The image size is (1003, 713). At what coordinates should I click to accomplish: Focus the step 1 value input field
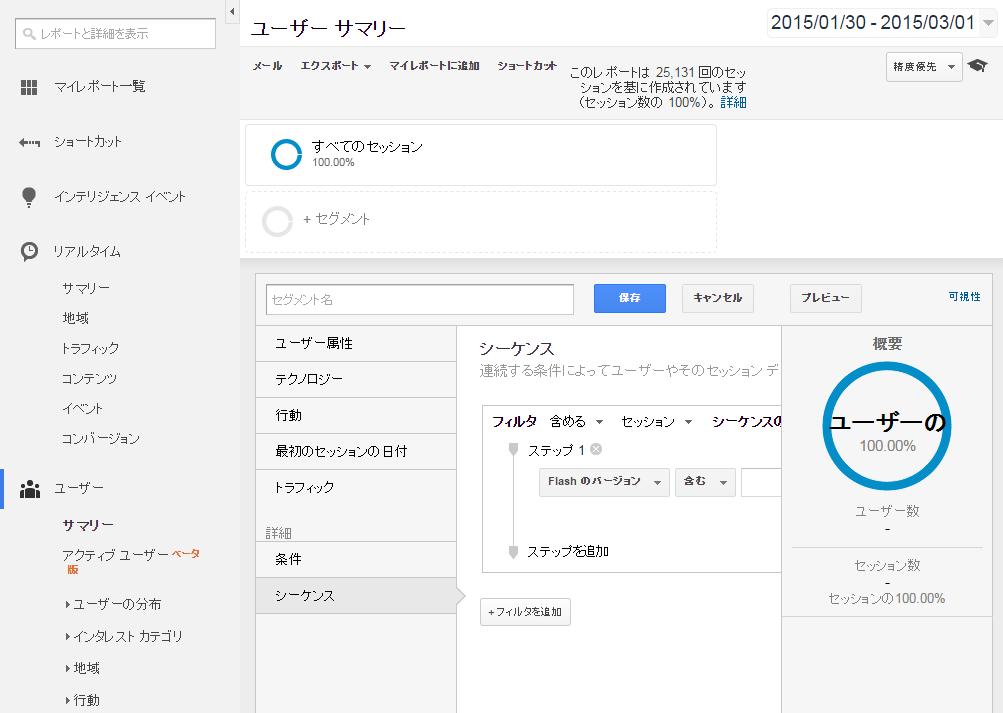point(761,482)
